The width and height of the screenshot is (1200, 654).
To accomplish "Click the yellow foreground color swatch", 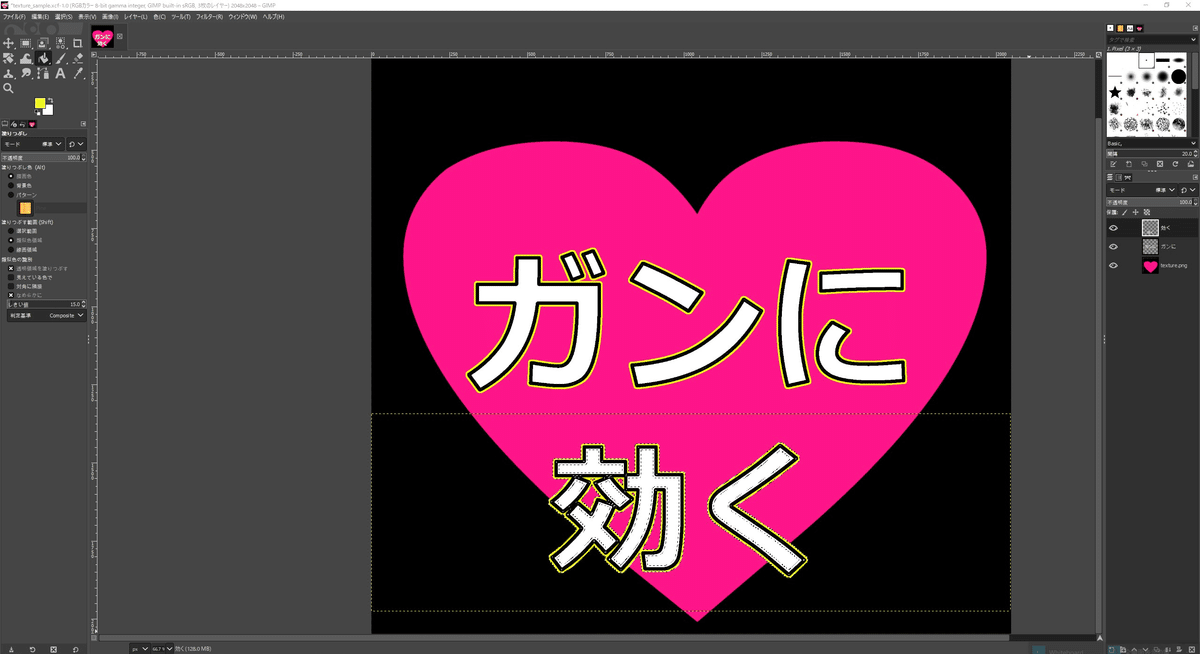I will [40, 103].
